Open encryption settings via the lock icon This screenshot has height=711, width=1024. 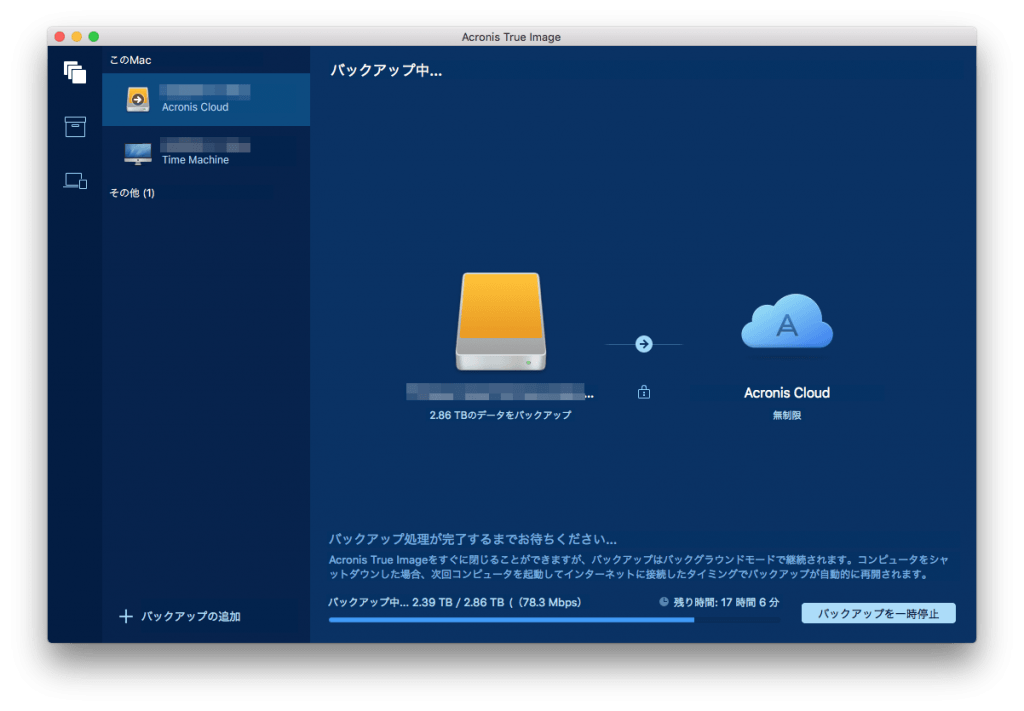tap(644, 392)
